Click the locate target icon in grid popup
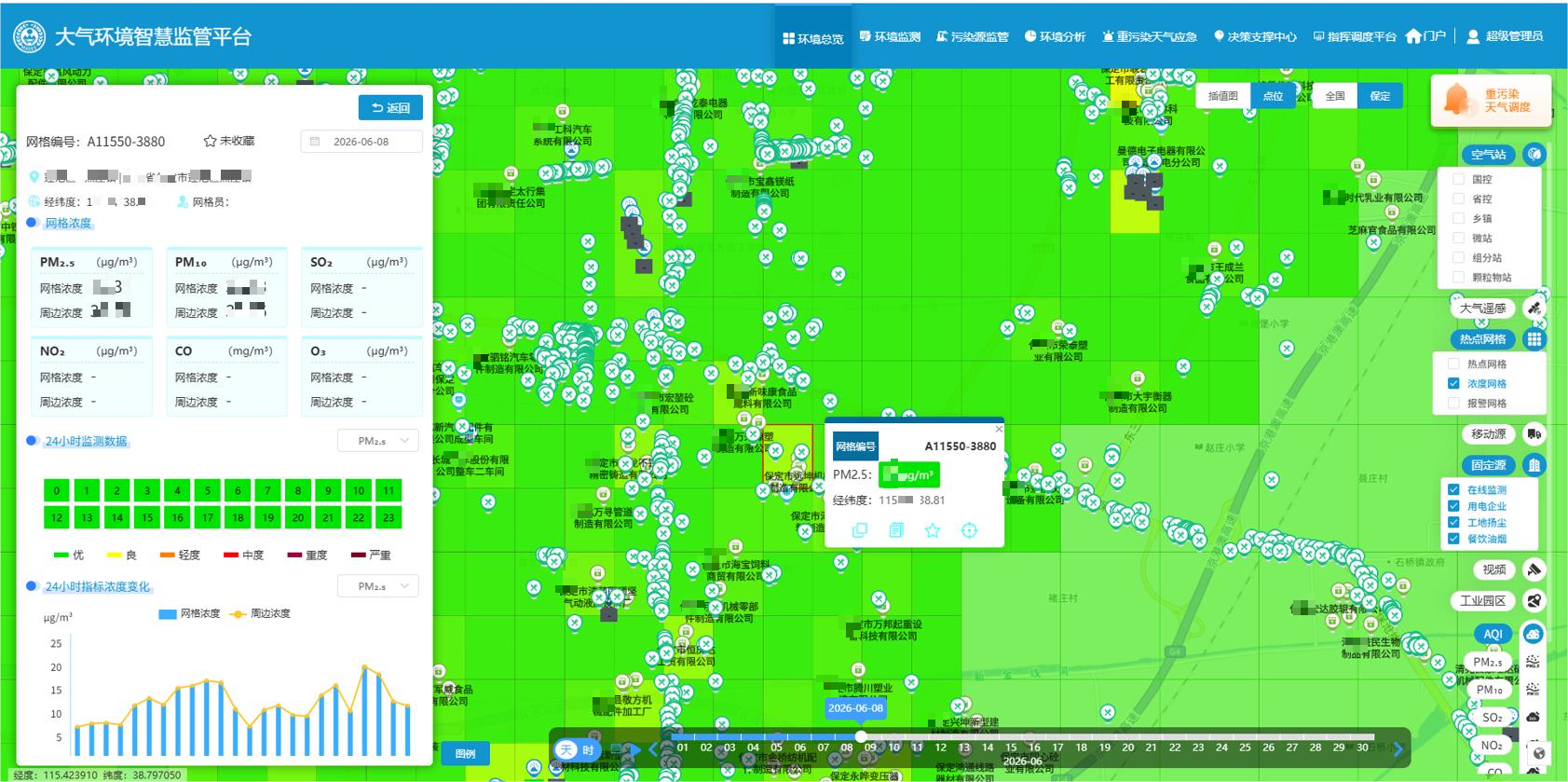 [x=969, y=530]
